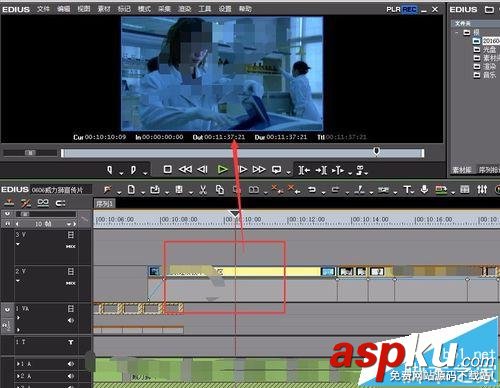
Task: Toggle video mute on 1 VA track
Action: tap(7, 309)
